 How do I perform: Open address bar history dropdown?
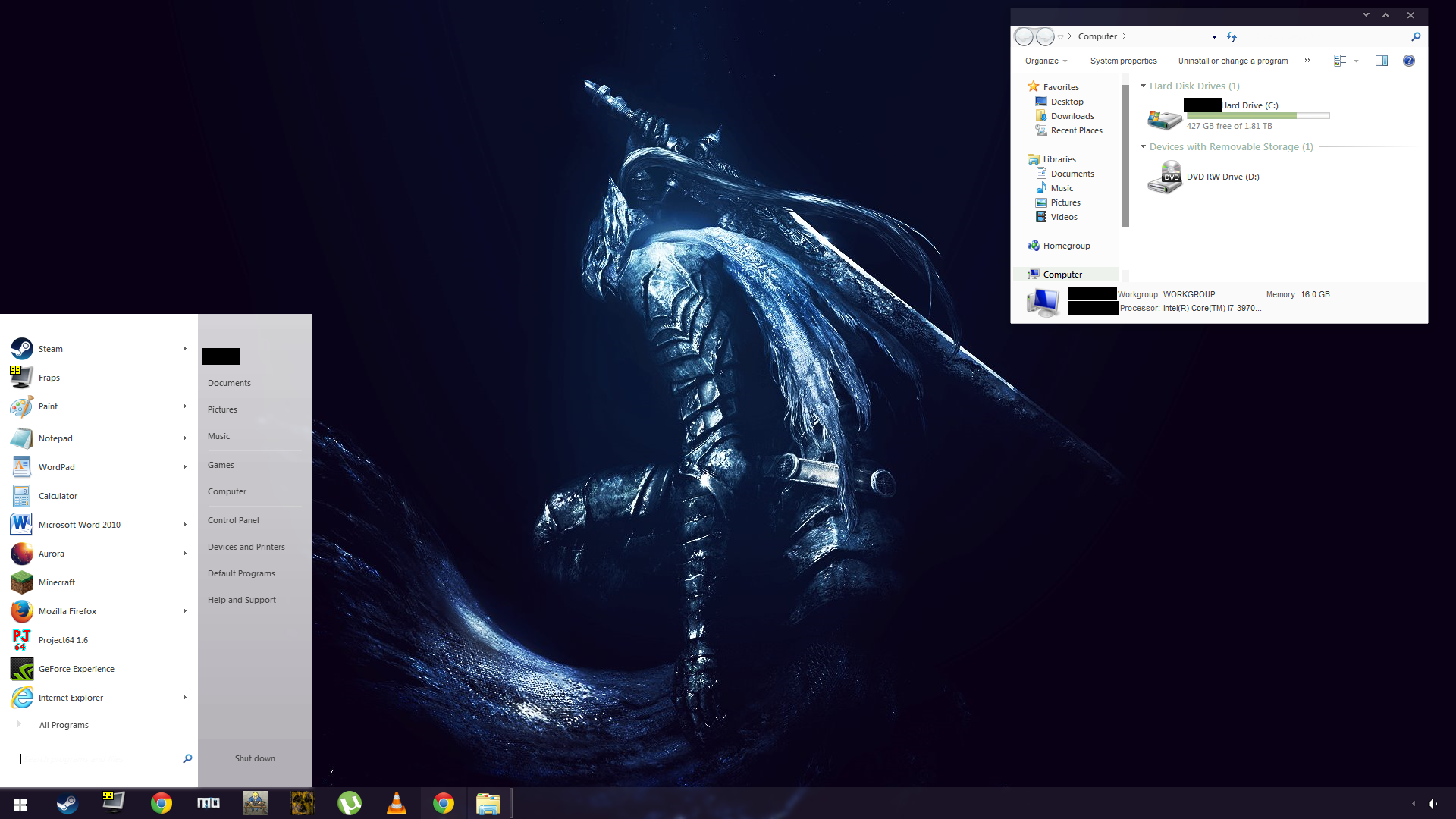(x=1214, y=36)
